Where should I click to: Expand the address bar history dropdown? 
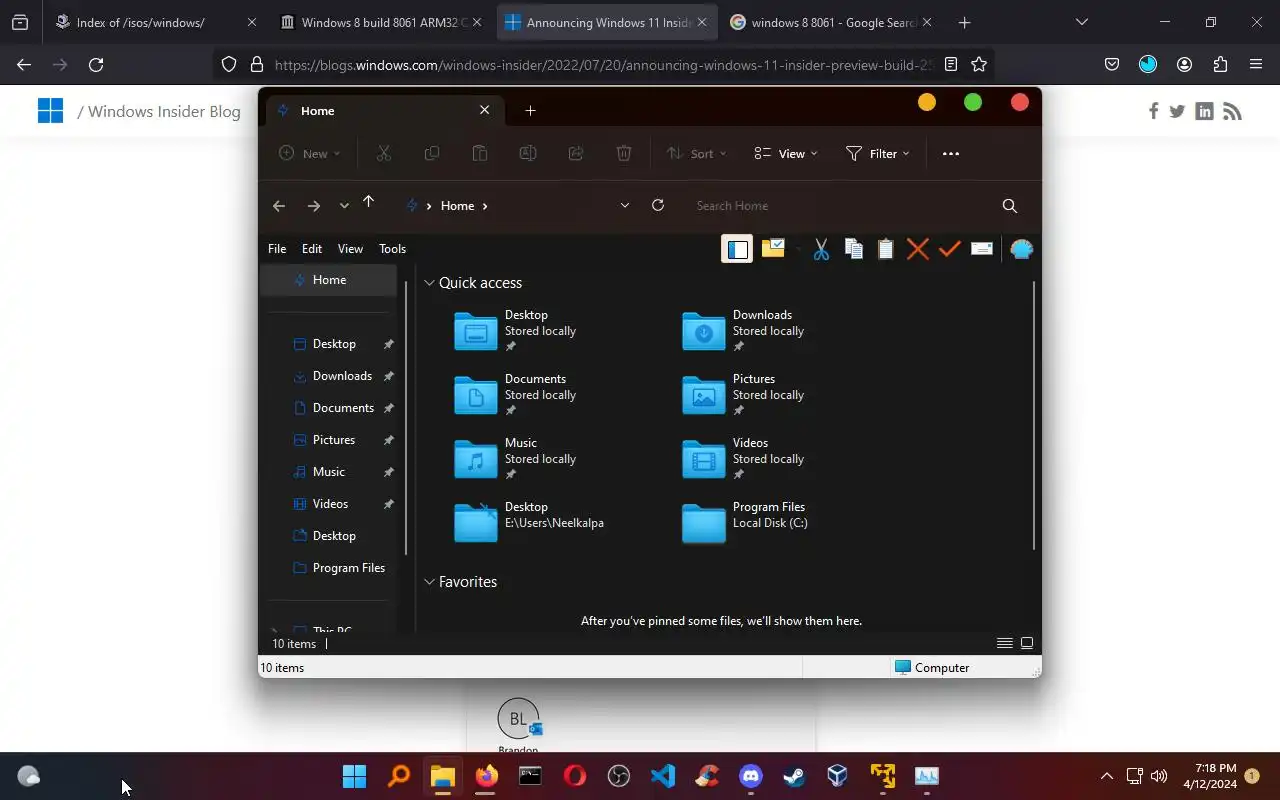[625, 206]
